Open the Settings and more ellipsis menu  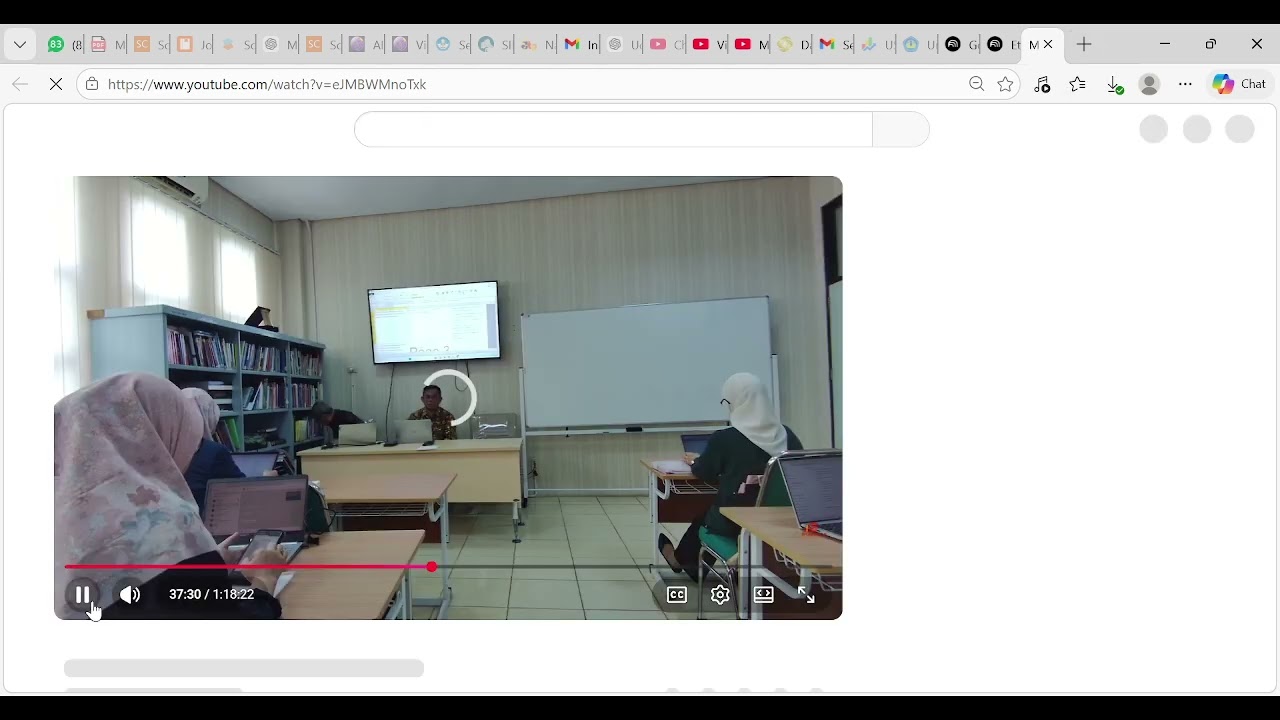(x=1185, y=84)
